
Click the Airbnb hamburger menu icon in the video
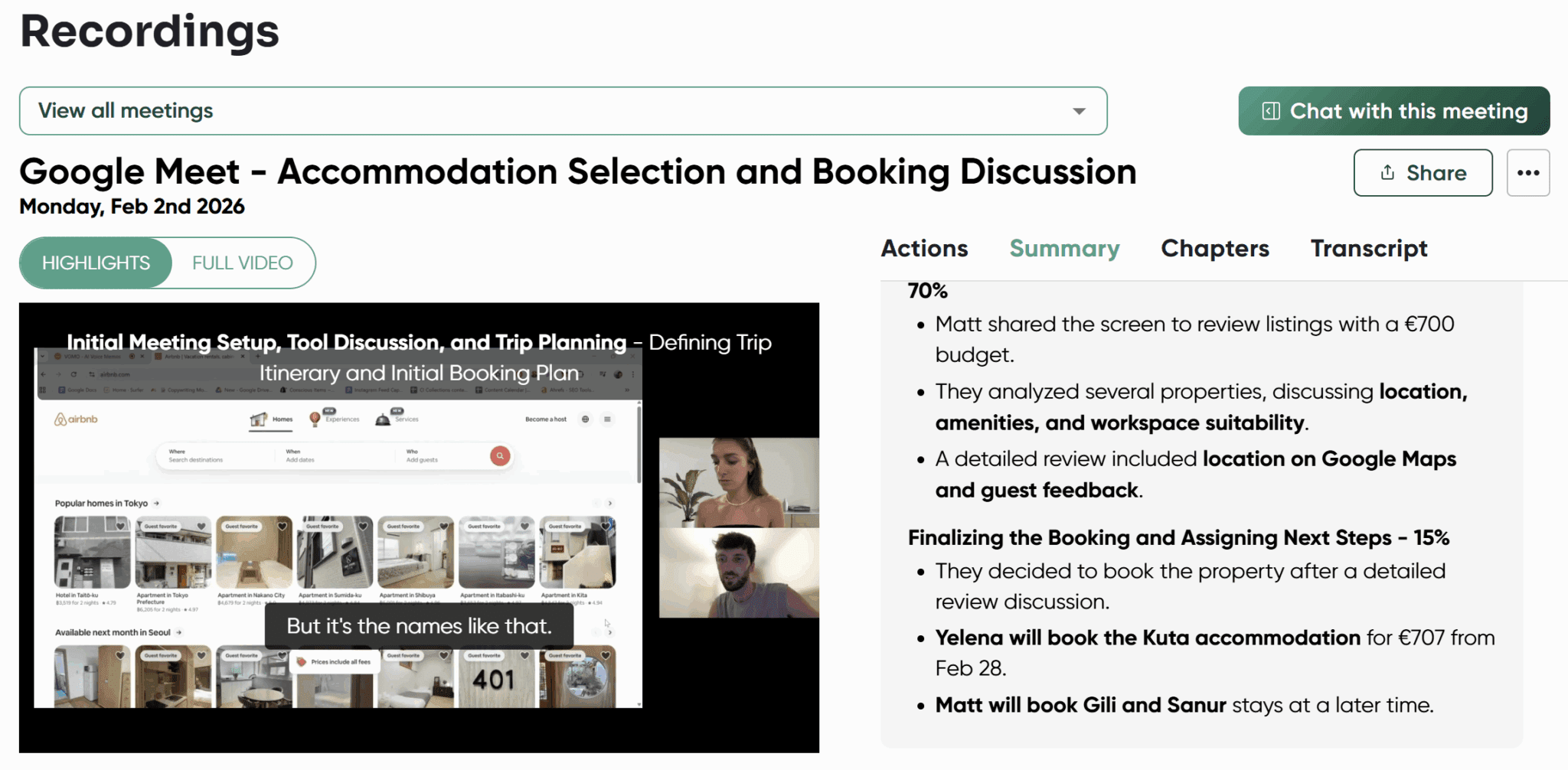607,419
